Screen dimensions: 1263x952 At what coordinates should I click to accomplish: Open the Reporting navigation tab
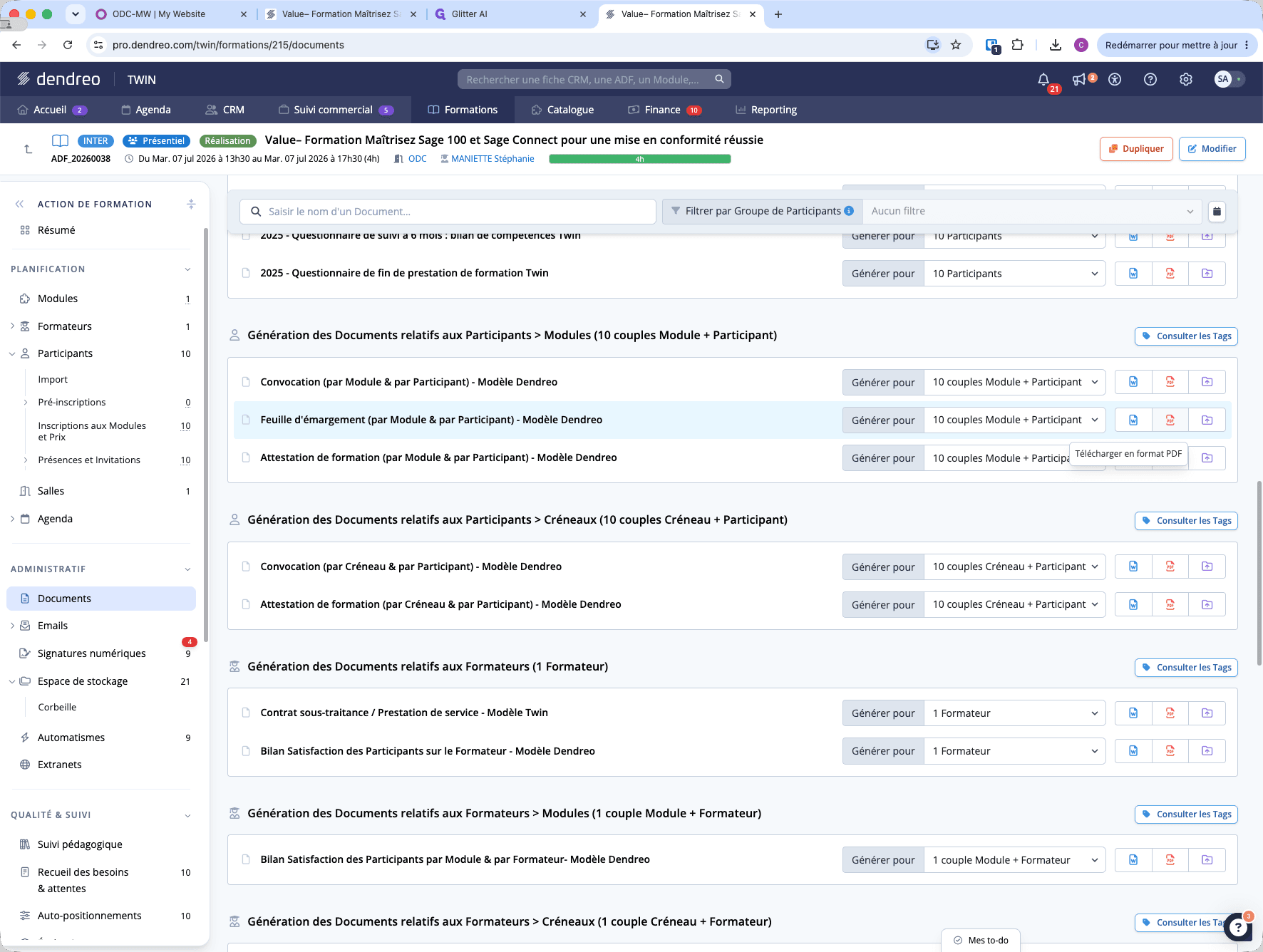point(766,110)
